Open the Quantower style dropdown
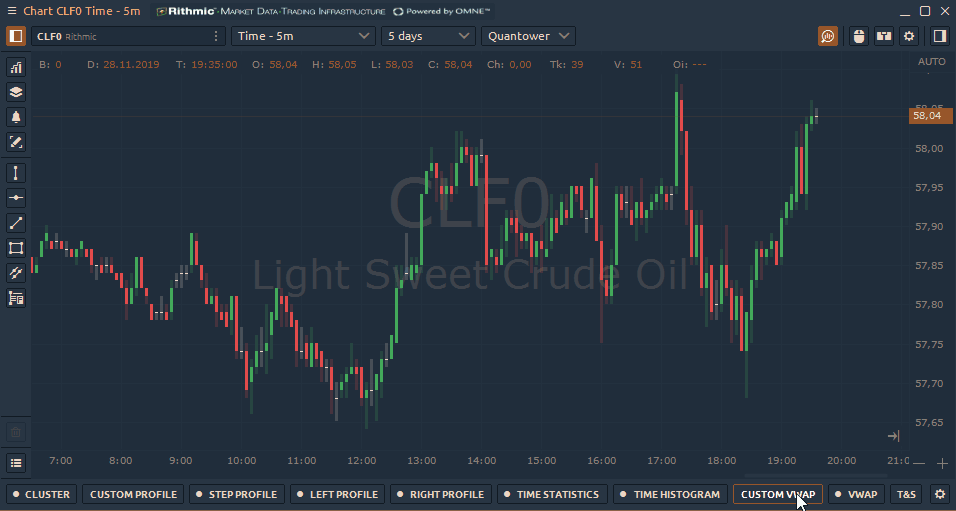956x511 pixels. pyautogui.click(x=528, y=36)
